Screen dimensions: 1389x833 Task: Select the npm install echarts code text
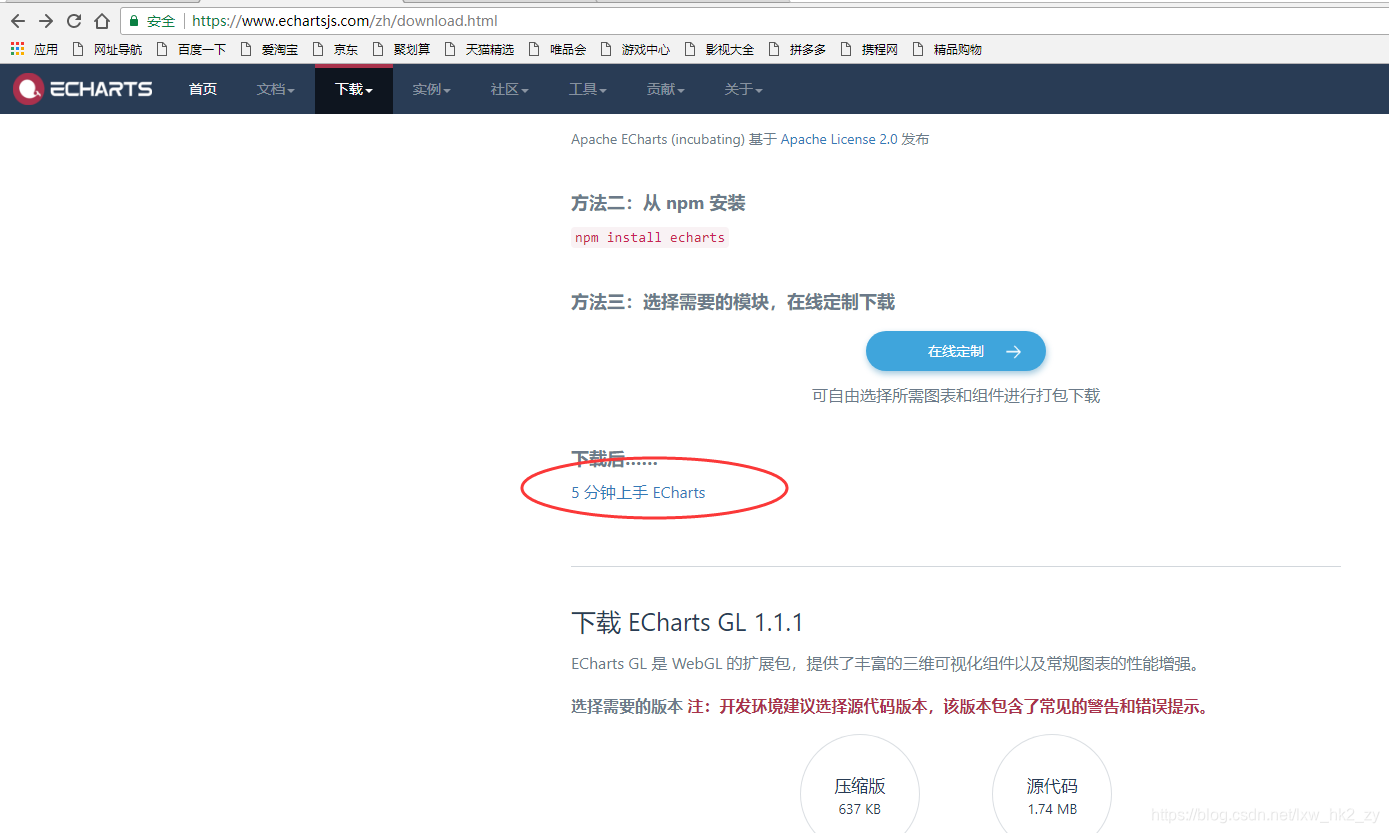click(x=650, y=237)
